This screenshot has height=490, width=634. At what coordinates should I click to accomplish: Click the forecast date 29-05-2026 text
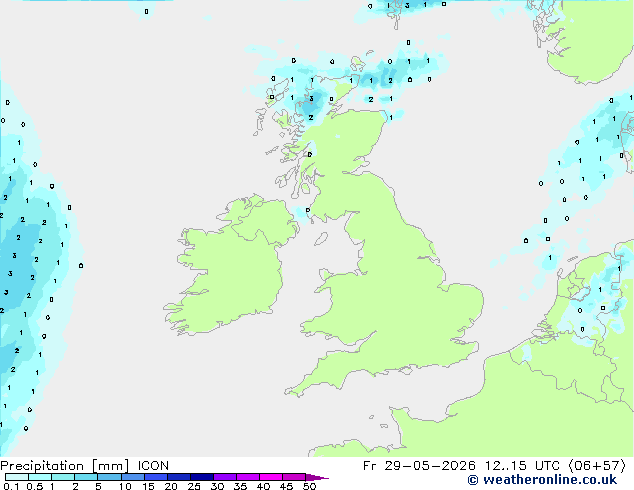(x=430, y=466)
